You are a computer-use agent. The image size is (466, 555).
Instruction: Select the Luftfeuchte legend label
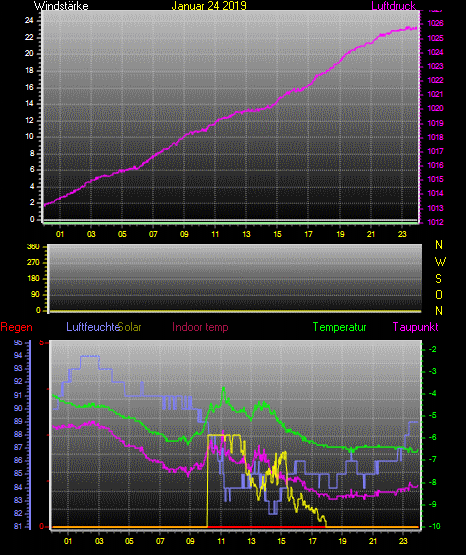pos(93,327)
